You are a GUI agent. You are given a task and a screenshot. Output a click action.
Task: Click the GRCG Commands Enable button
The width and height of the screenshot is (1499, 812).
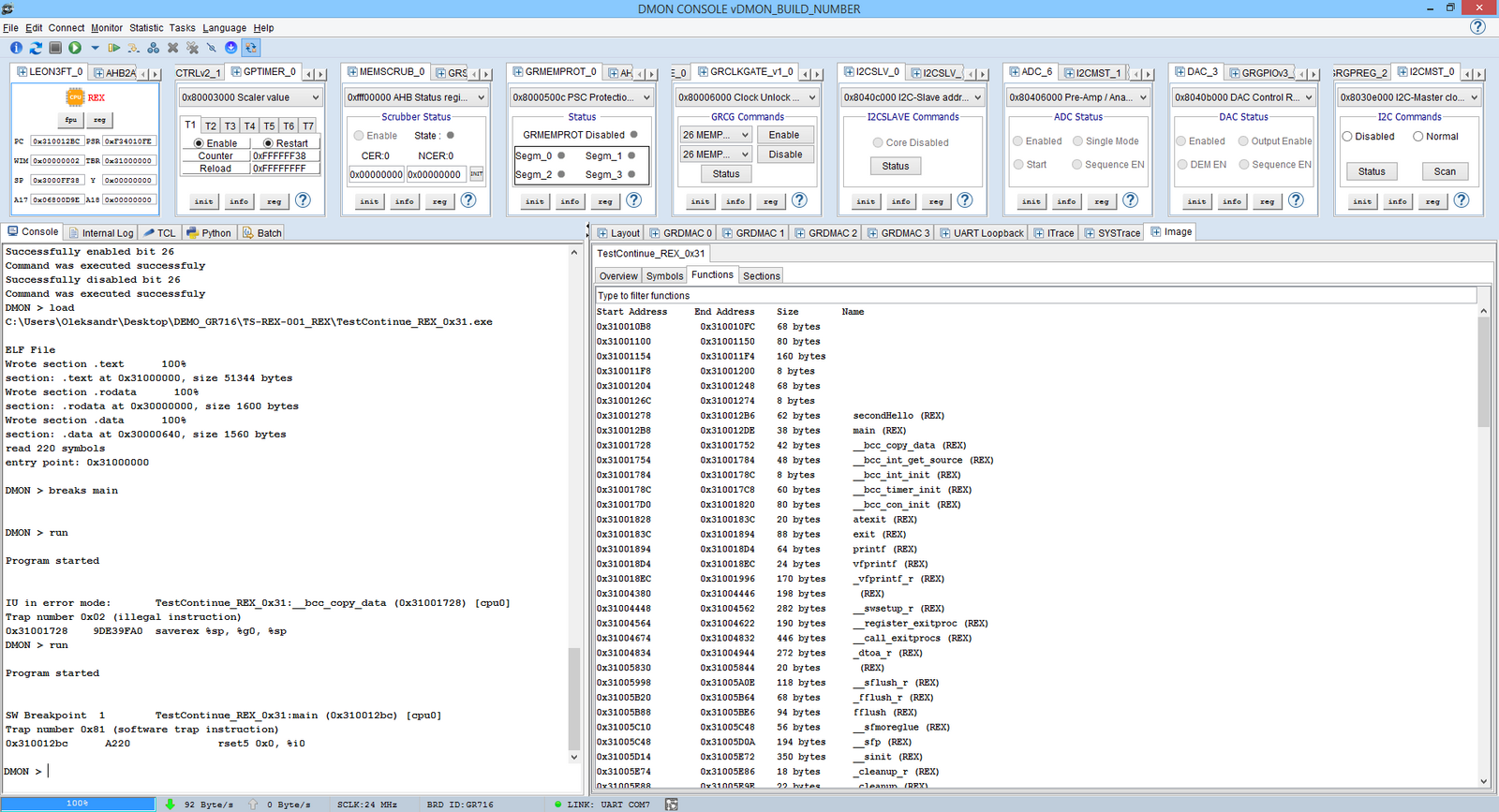tap(784, 135)
